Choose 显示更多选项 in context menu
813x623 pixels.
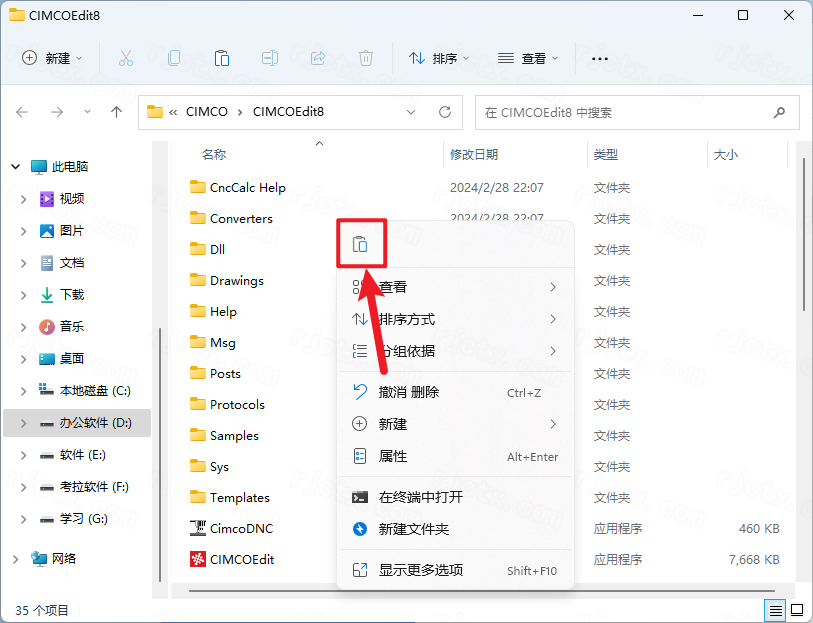pos(456,570)
